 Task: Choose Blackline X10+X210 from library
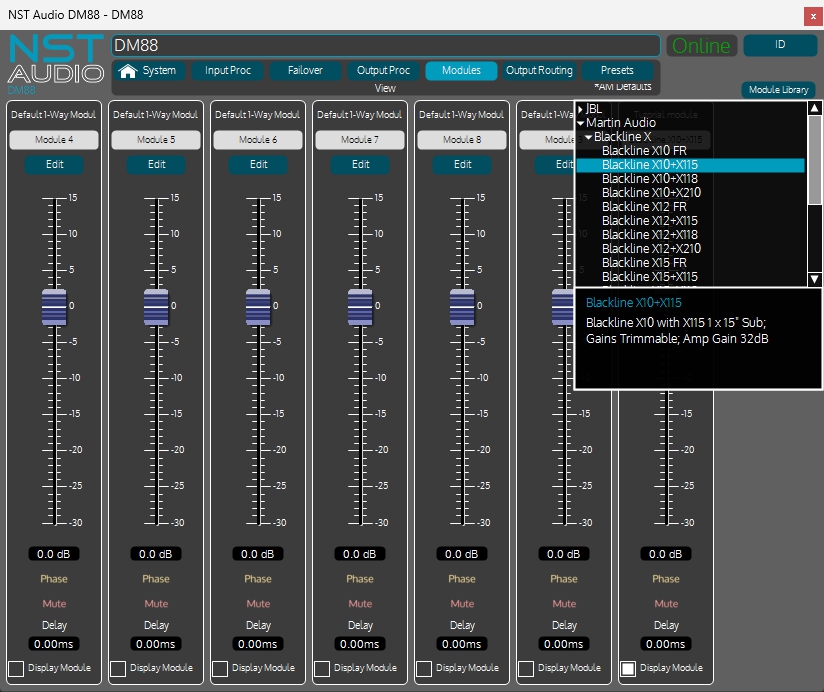click(x=651, y=193)
